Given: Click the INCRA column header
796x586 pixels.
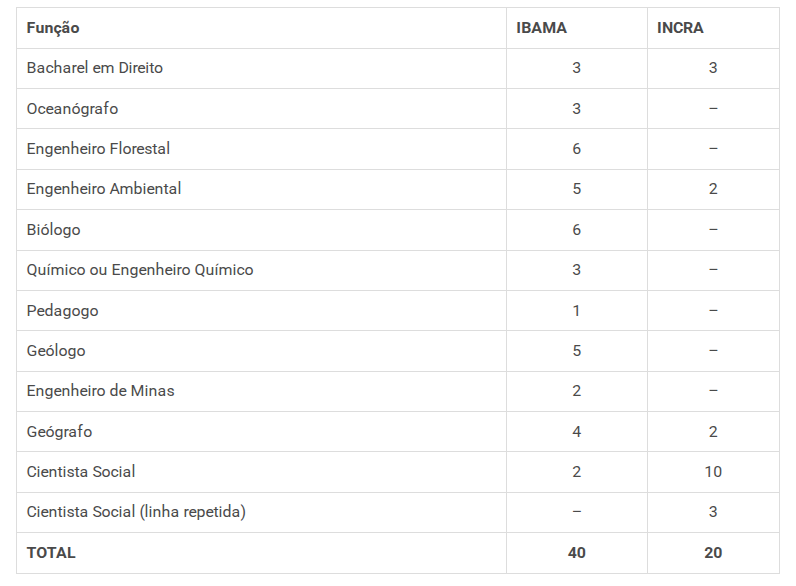Looking at the screenshot, I should (x=680, y=28).
